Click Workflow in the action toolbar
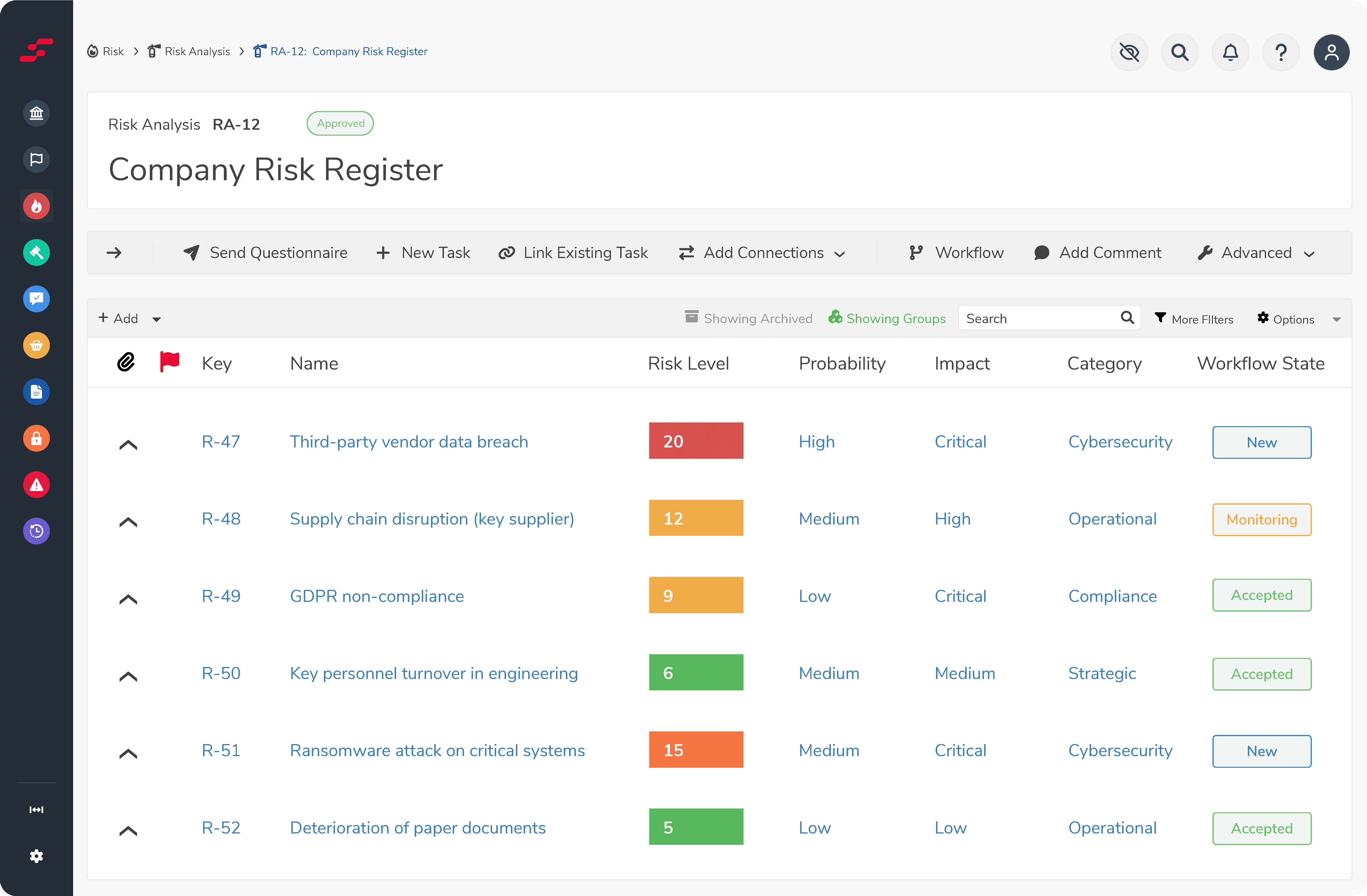1367x896 pixels. point(957,253)
